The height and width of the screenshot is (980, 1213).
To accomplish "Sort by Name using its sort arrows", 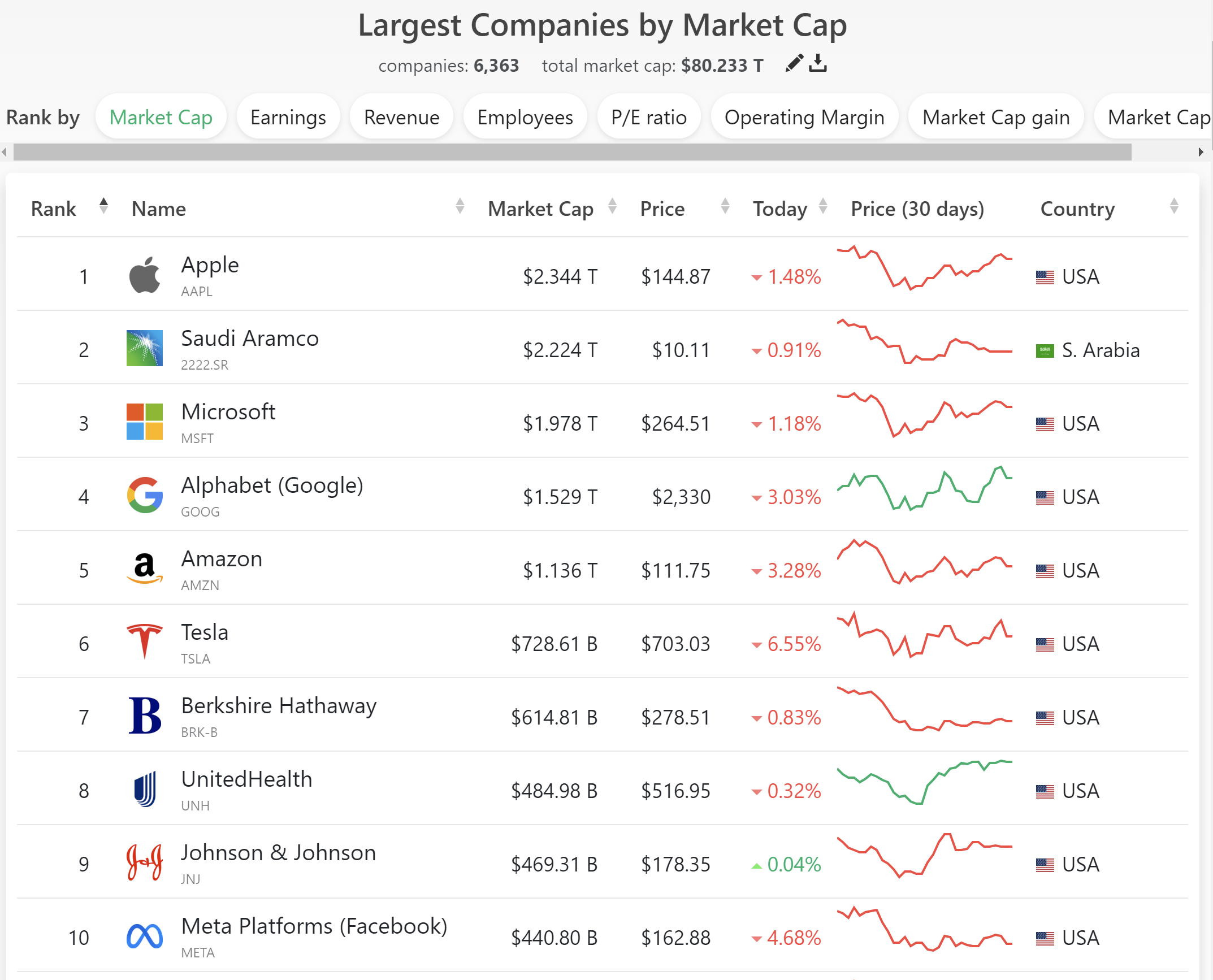I will pos(460,206).
